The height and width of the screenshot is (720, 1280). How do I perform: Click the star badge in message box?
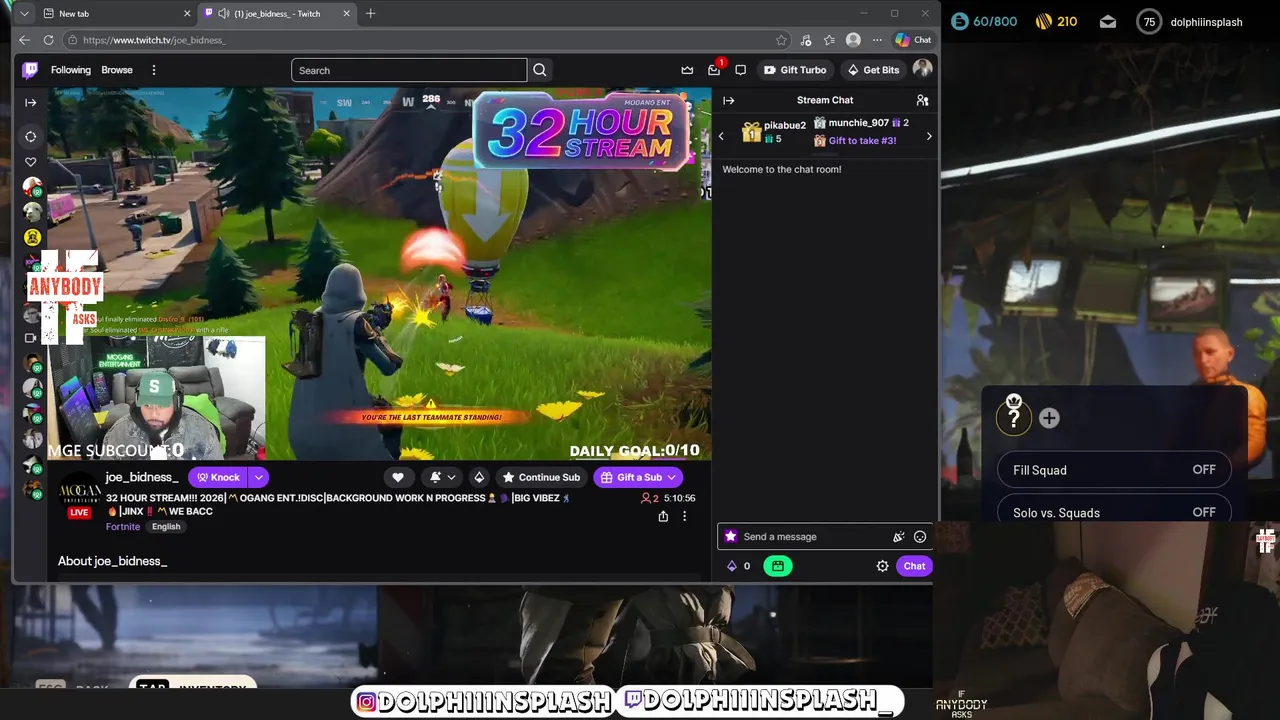730,537
